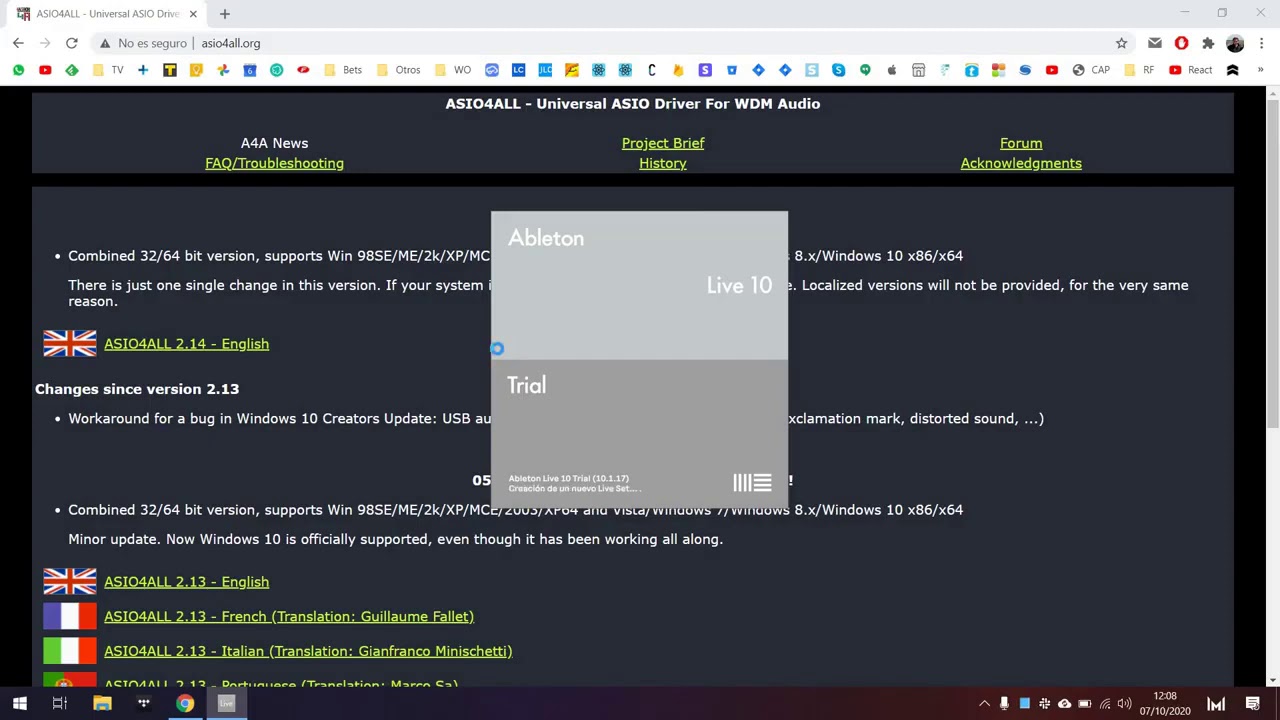Open the Chrome extensions puzzle icon
Viewport: 1280px width, 720px height.
pos(1208,43)
